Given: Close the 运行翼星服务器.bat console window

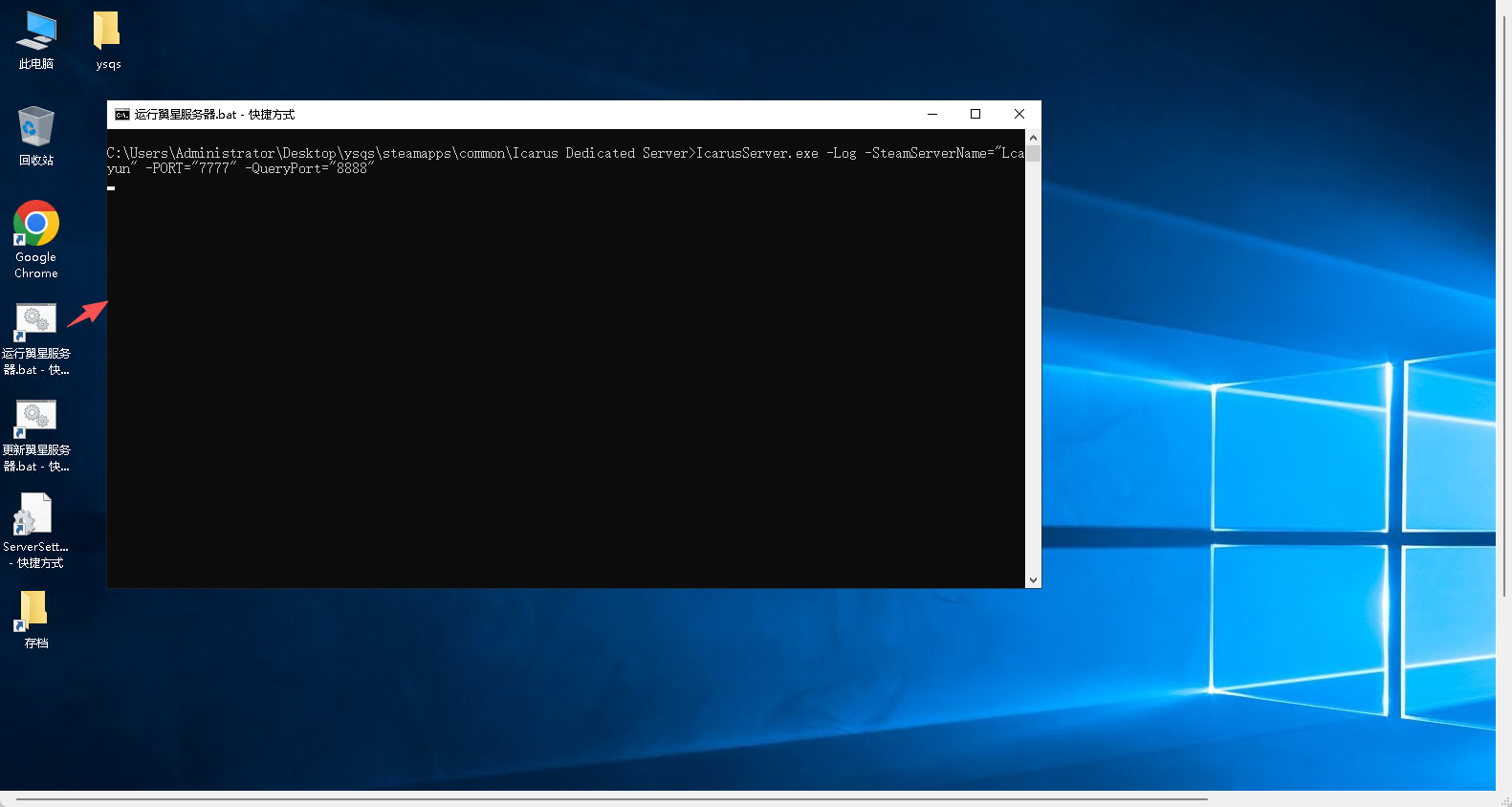Looking at the screenshot, I should [1019, 115].
